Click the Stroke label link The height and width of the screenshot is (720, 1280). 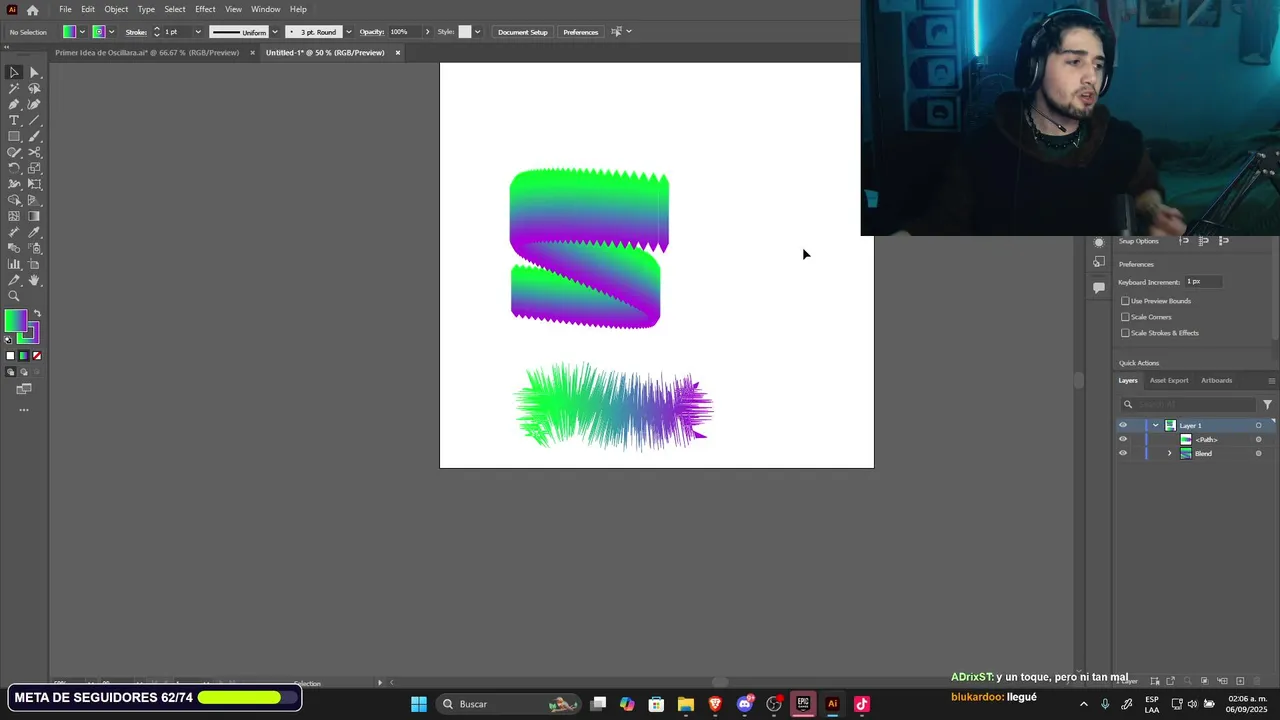[x=136, y=32]
